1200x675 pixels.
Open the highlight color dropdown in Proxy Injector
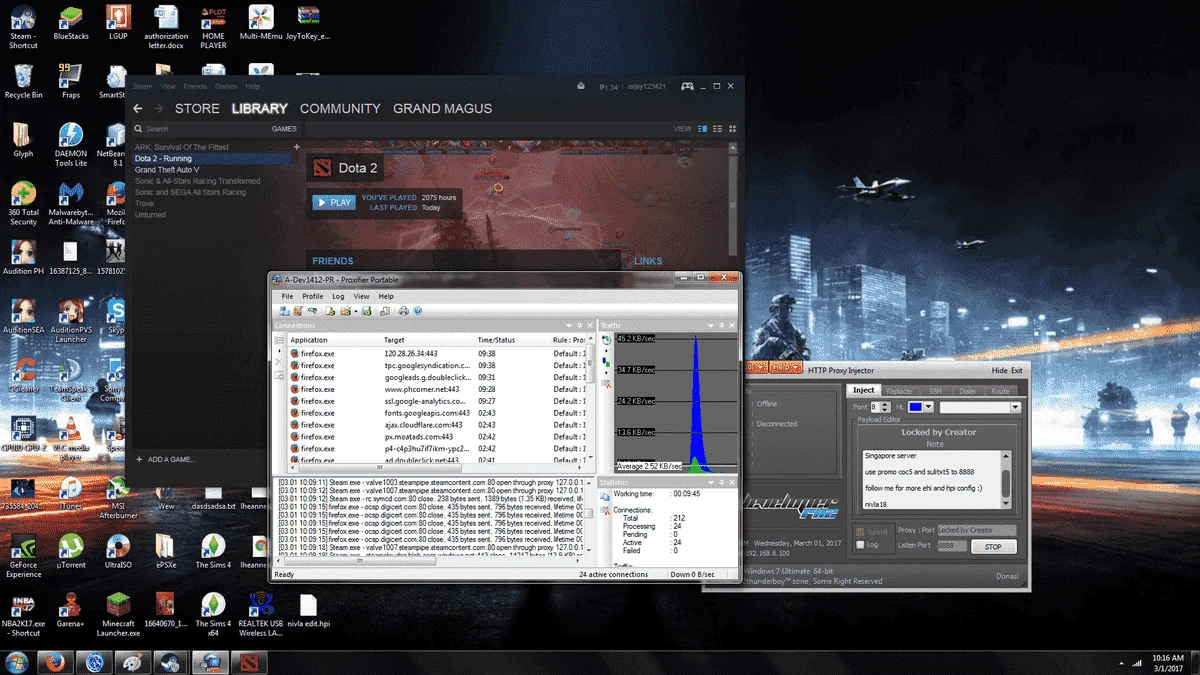(x=928, y=407)
